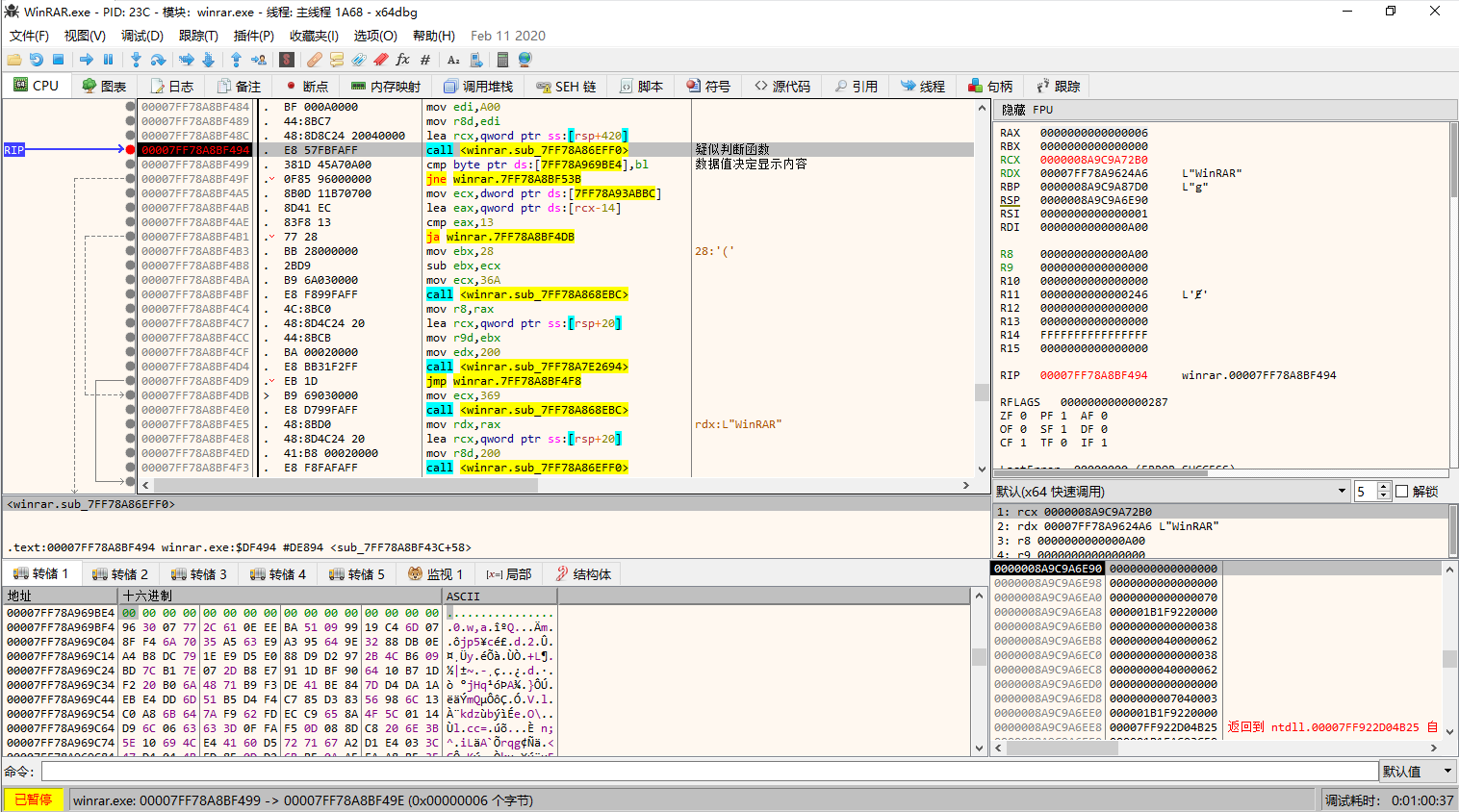Viewport: 1459px width, 812px height.
Task: Click the Step Over icon
Action: [158, 60]
